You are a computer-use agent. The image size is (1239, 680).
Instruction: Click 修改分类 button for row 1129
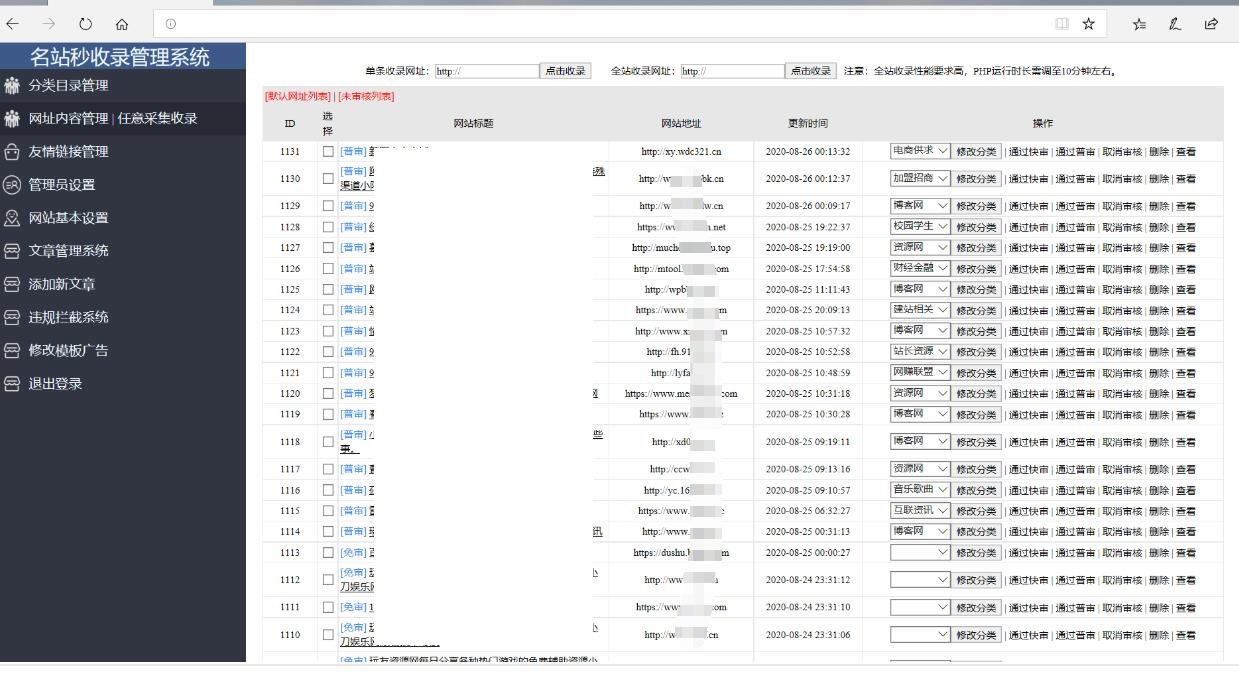(976, 206)
